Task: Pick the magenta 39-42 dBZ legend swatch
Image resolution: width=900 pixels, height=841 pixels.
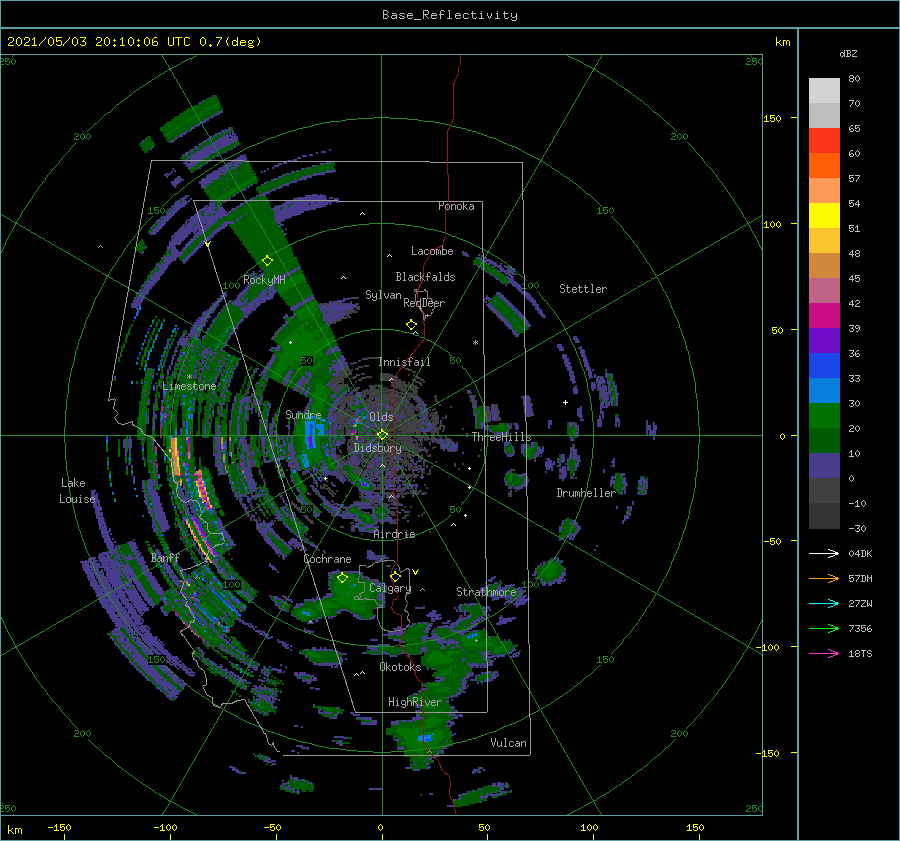Action: click(x=824, y=315)
